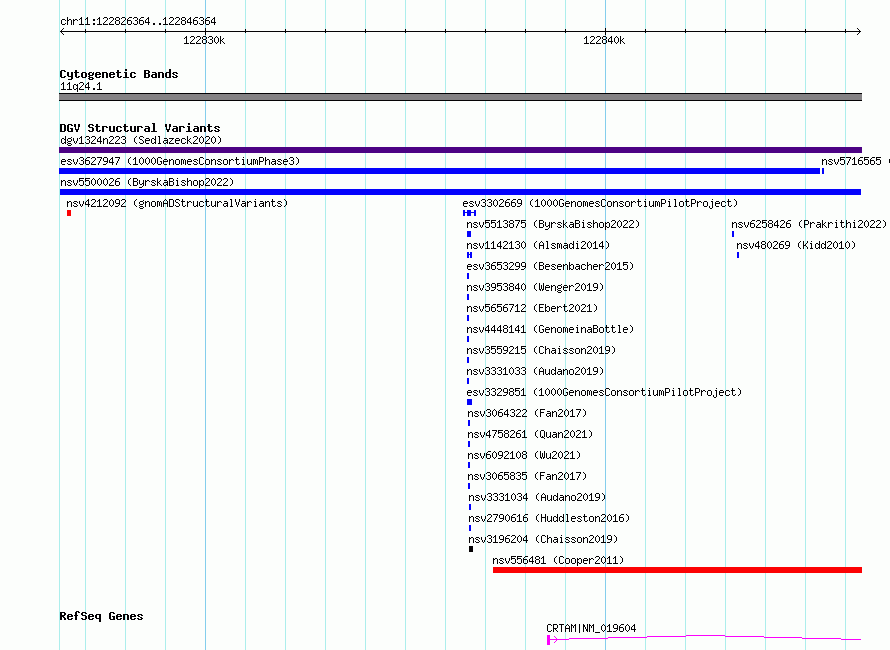This screenshot has width=890, height=650.
Task: Open nsv3196204 (Chaisson2019) label
Action: click(543, 539)
